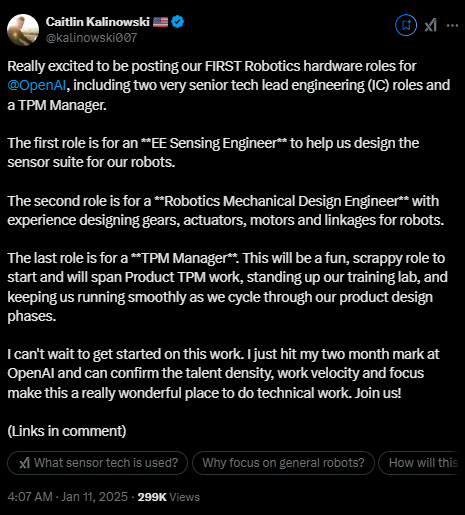Click the Robotics Mechanical Design Engineer paragraph
The image size is (465, 515).
click(226, 211)
